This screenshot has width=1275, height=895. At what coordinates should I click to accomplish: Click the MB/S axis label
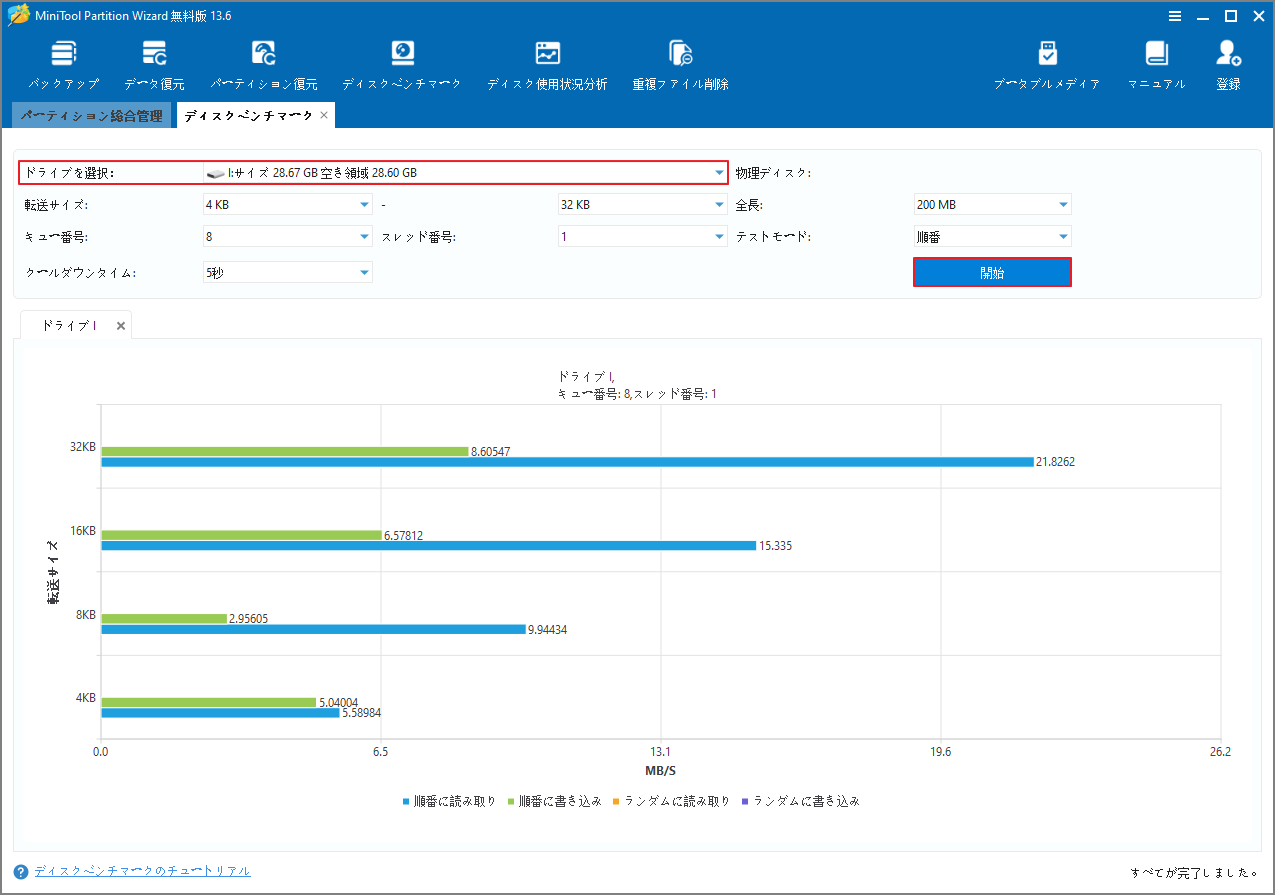coord(660,771)
